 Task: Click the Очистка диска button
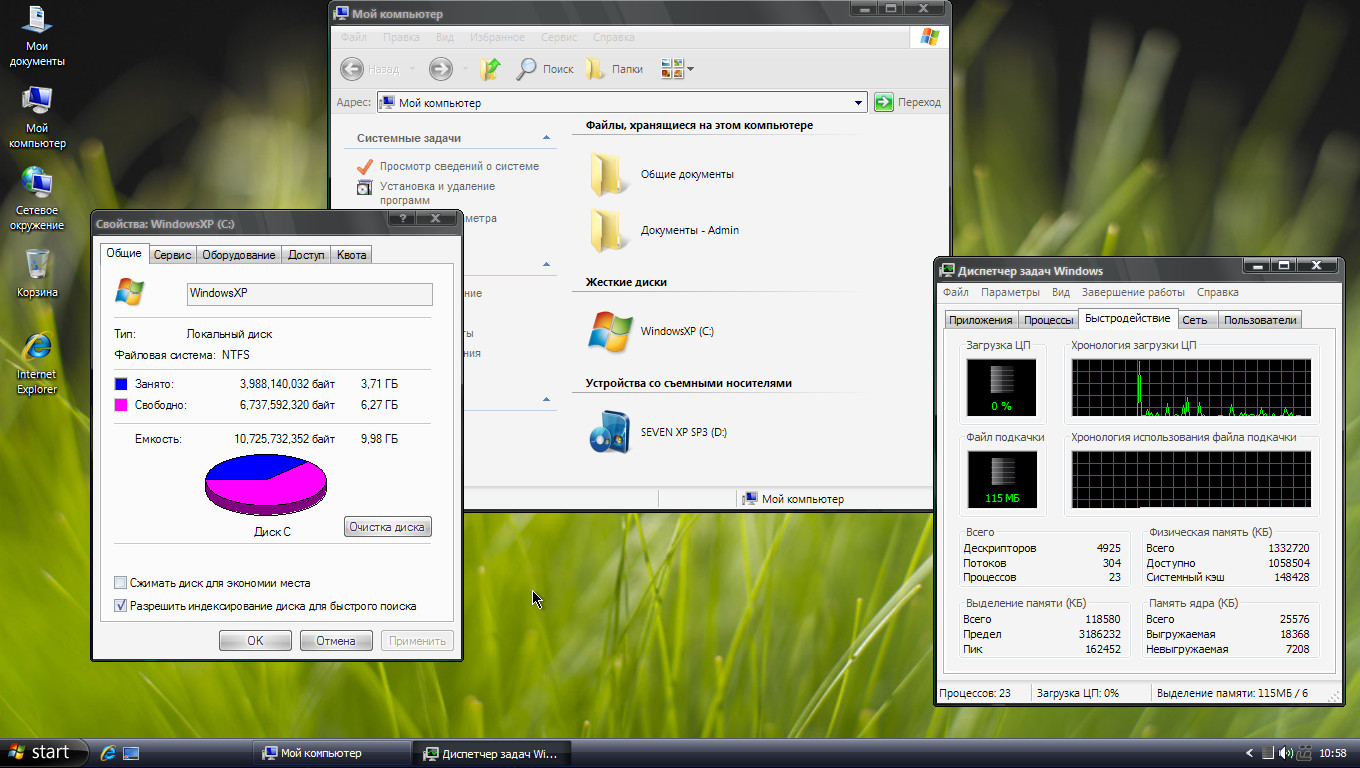[387, 526]
